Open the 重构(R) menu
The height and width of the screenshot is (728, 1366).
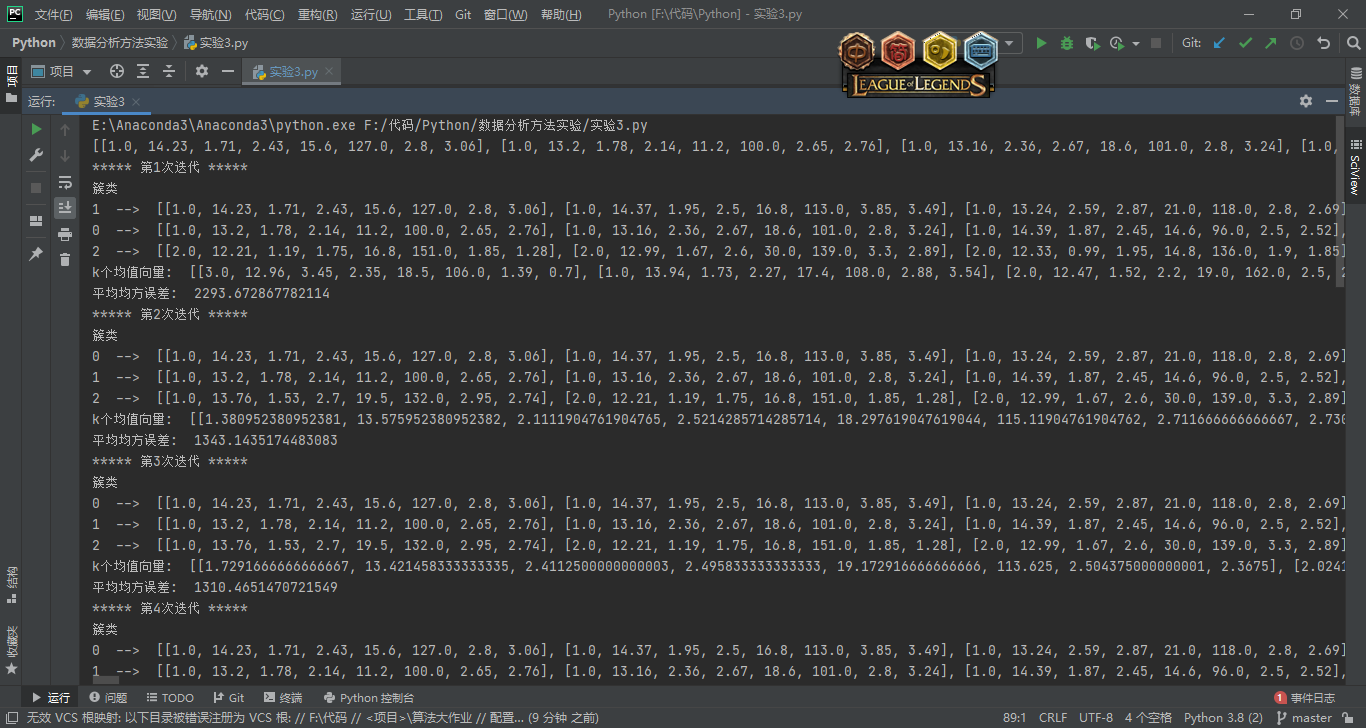click(318, 15)
